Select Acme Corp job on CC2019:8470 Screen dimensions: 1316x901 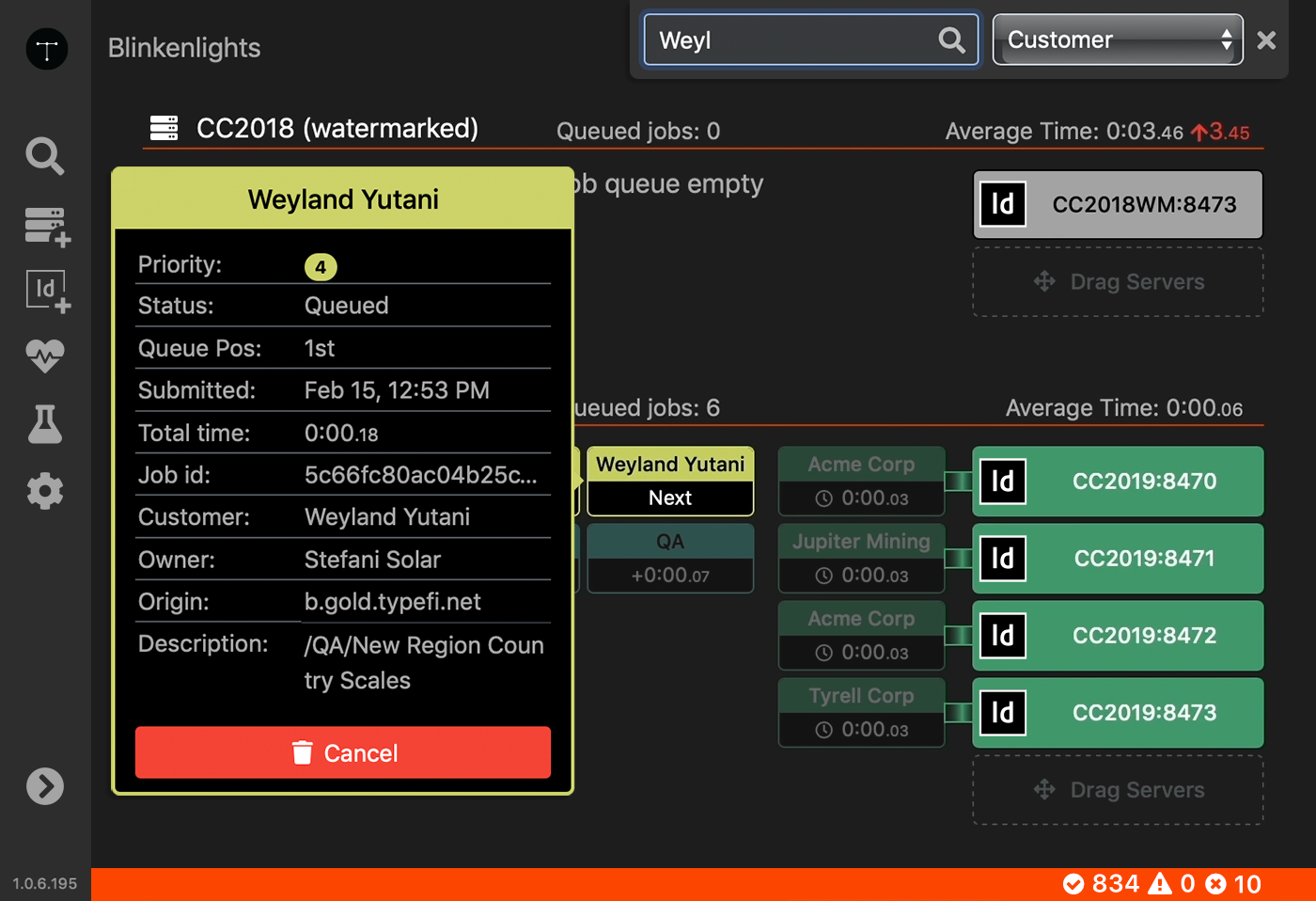(861, 481)
